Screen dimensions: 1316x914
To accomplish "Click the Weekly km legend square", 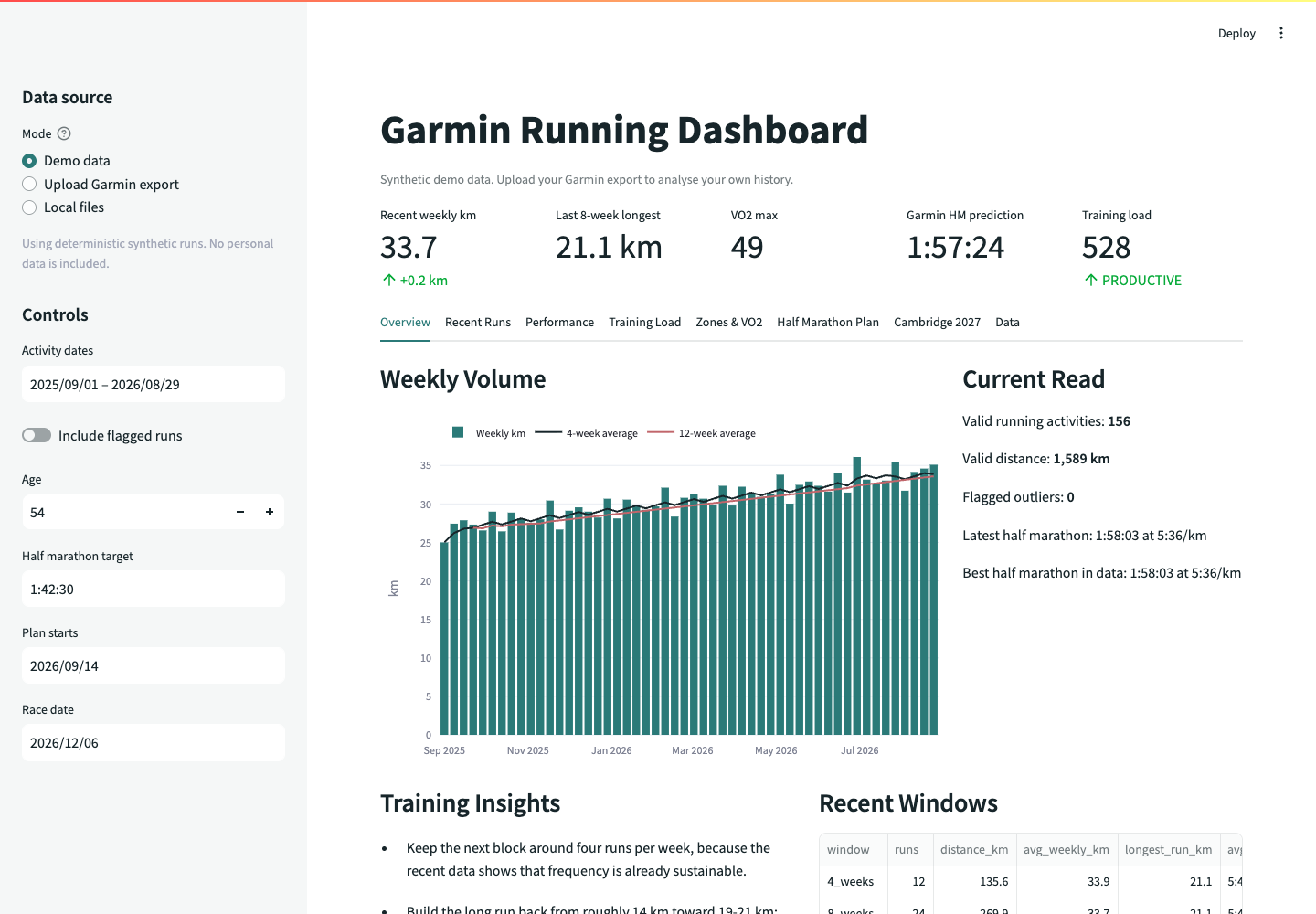I will coord(458,432).
